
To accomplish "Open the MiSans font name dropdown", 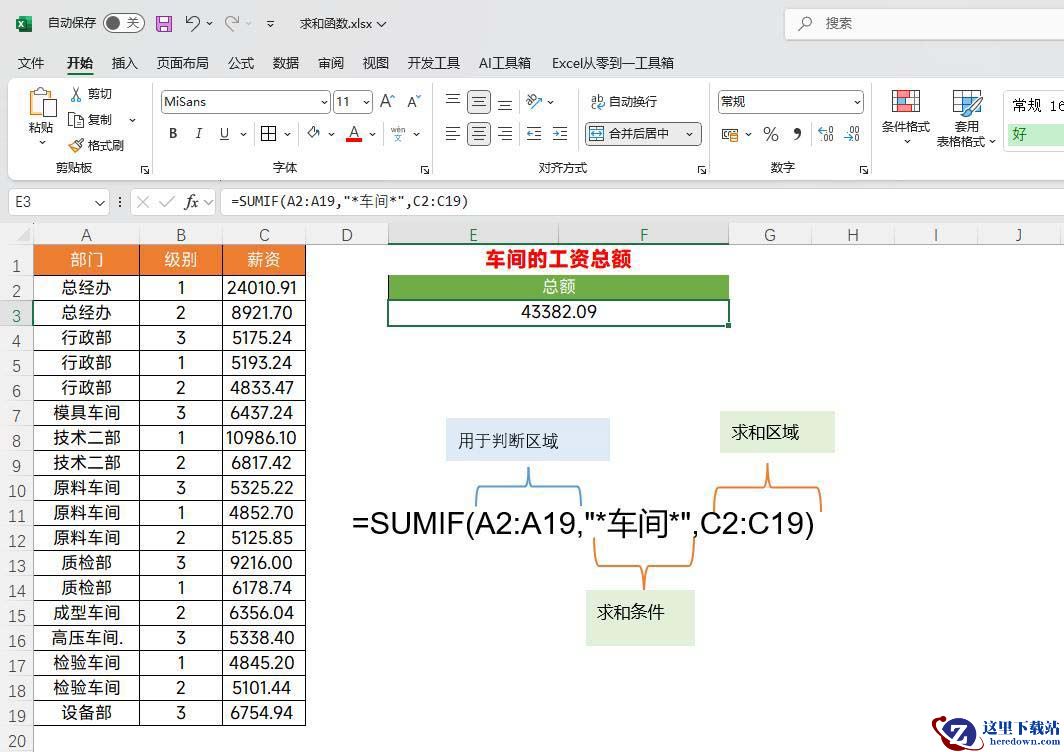I will [x=324, y=102].
